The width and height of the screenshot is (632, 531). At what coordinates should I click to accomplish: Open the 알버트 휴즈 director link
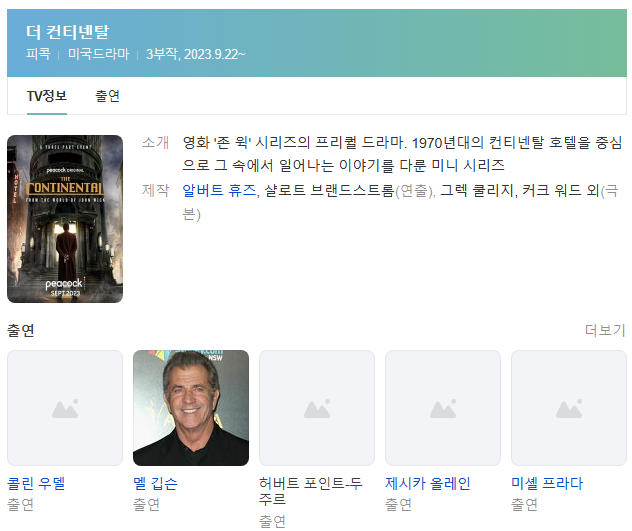(x=219, y=190)
